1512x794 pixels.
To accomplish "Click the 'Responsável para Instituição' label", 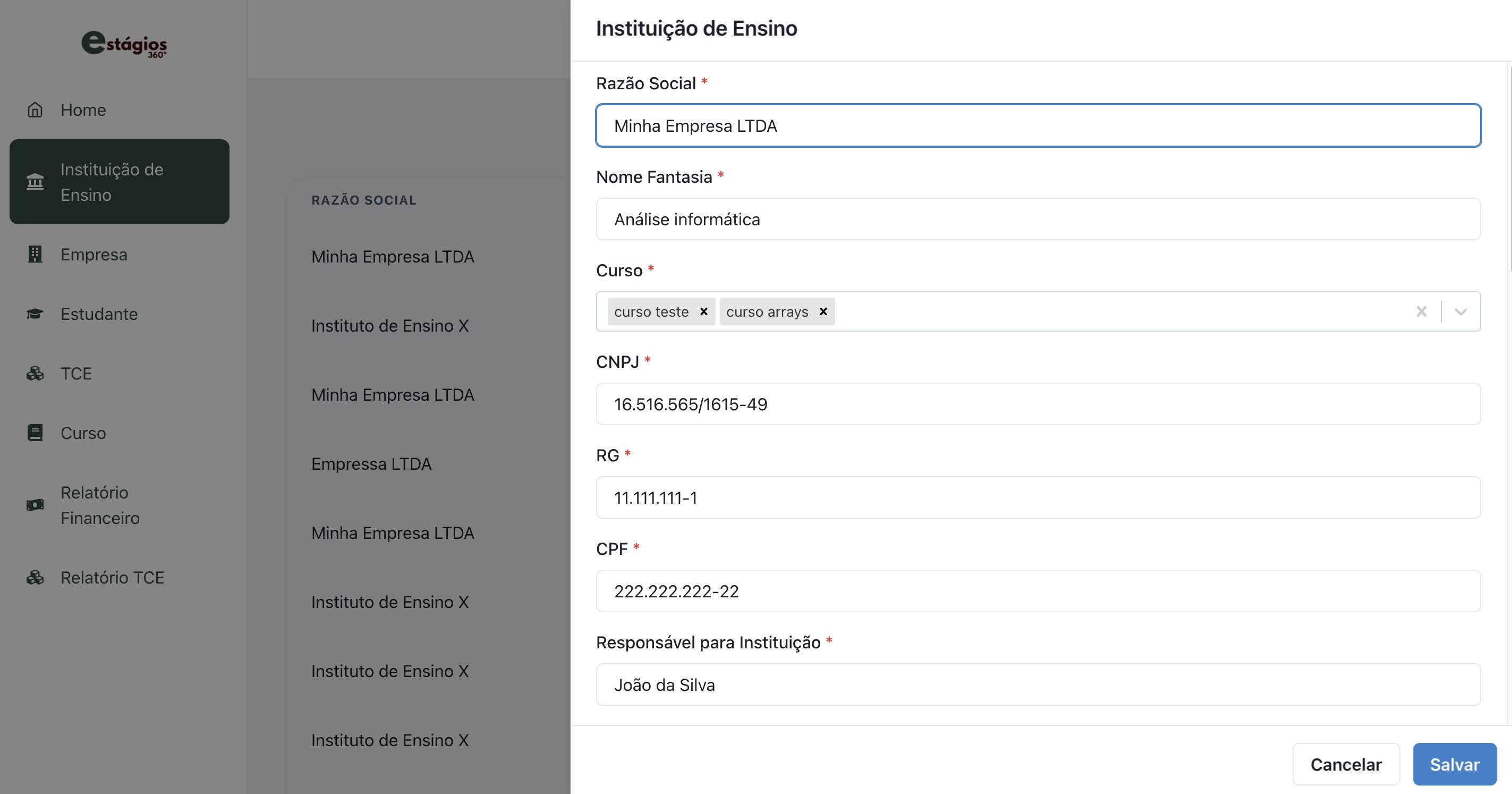I will (709, 643).
